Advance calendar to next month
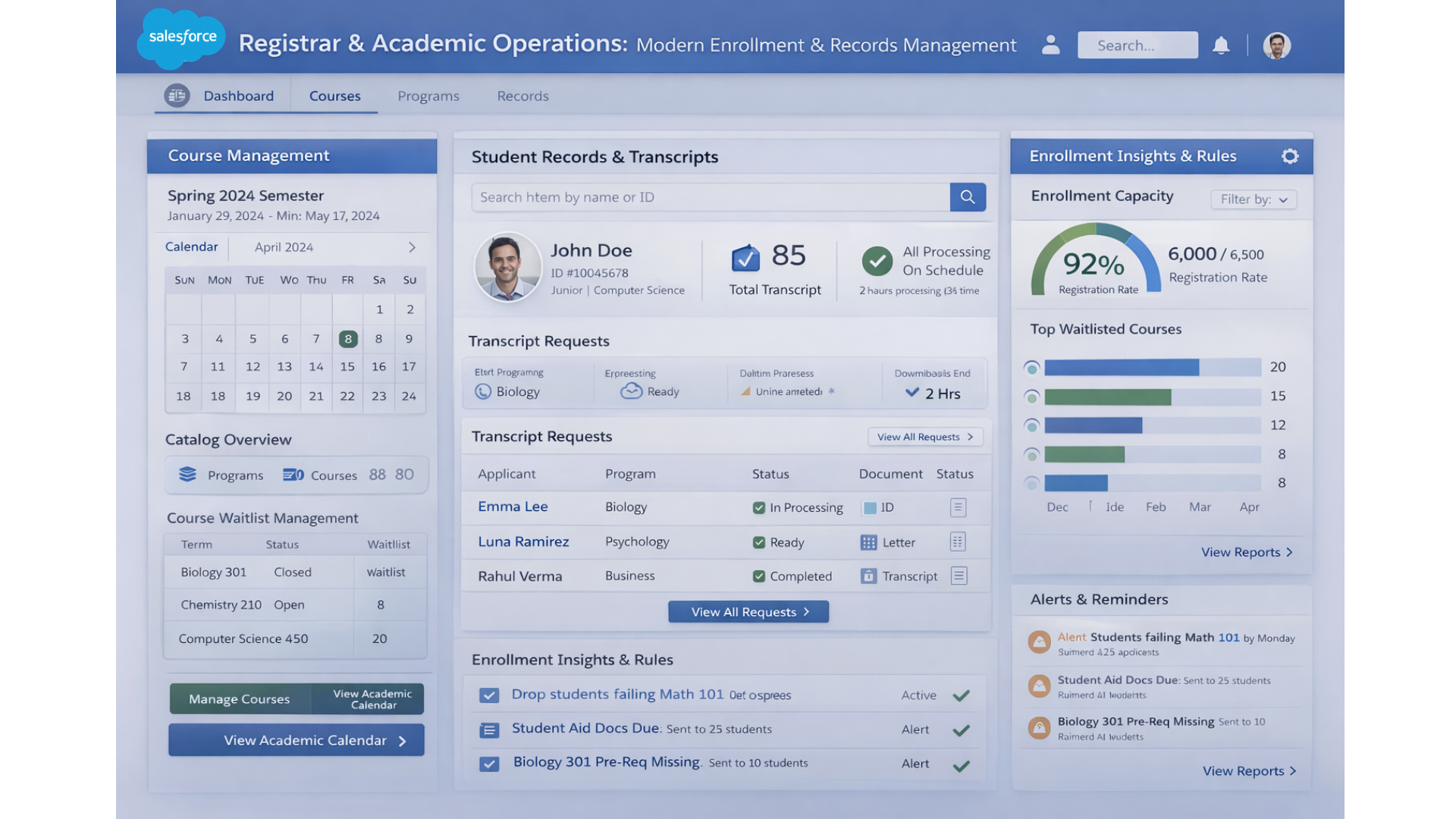Viewport: 1456px width, 819px height. [412, 247]
